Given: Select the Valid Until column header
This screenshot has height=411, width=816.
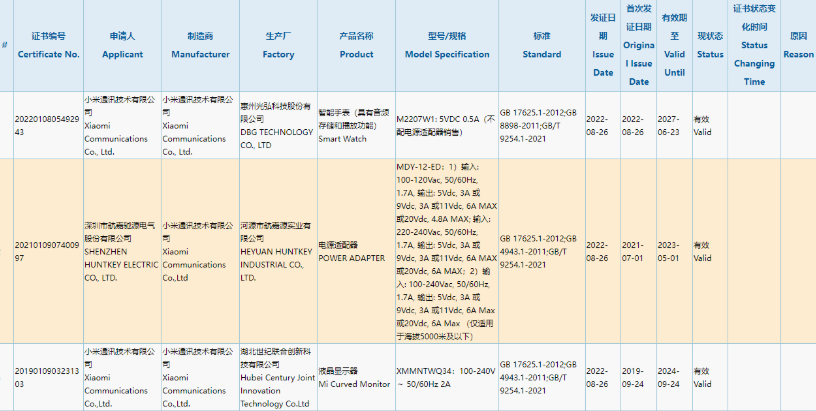Looking at the screenshot, I should click(x=674, y=45).
